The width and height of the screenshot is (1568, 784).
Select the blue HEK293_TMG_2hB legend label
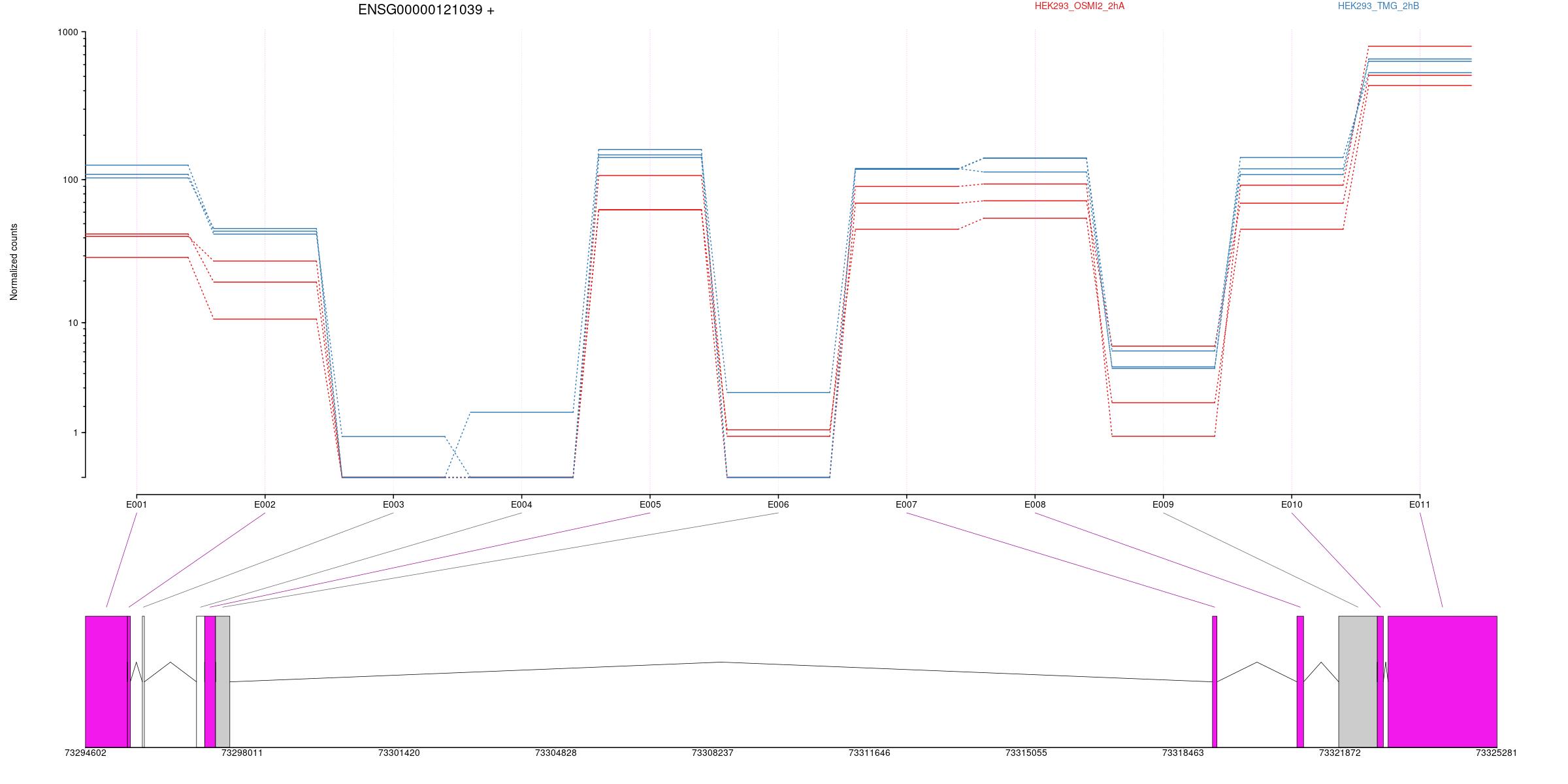coord(1379,6)
